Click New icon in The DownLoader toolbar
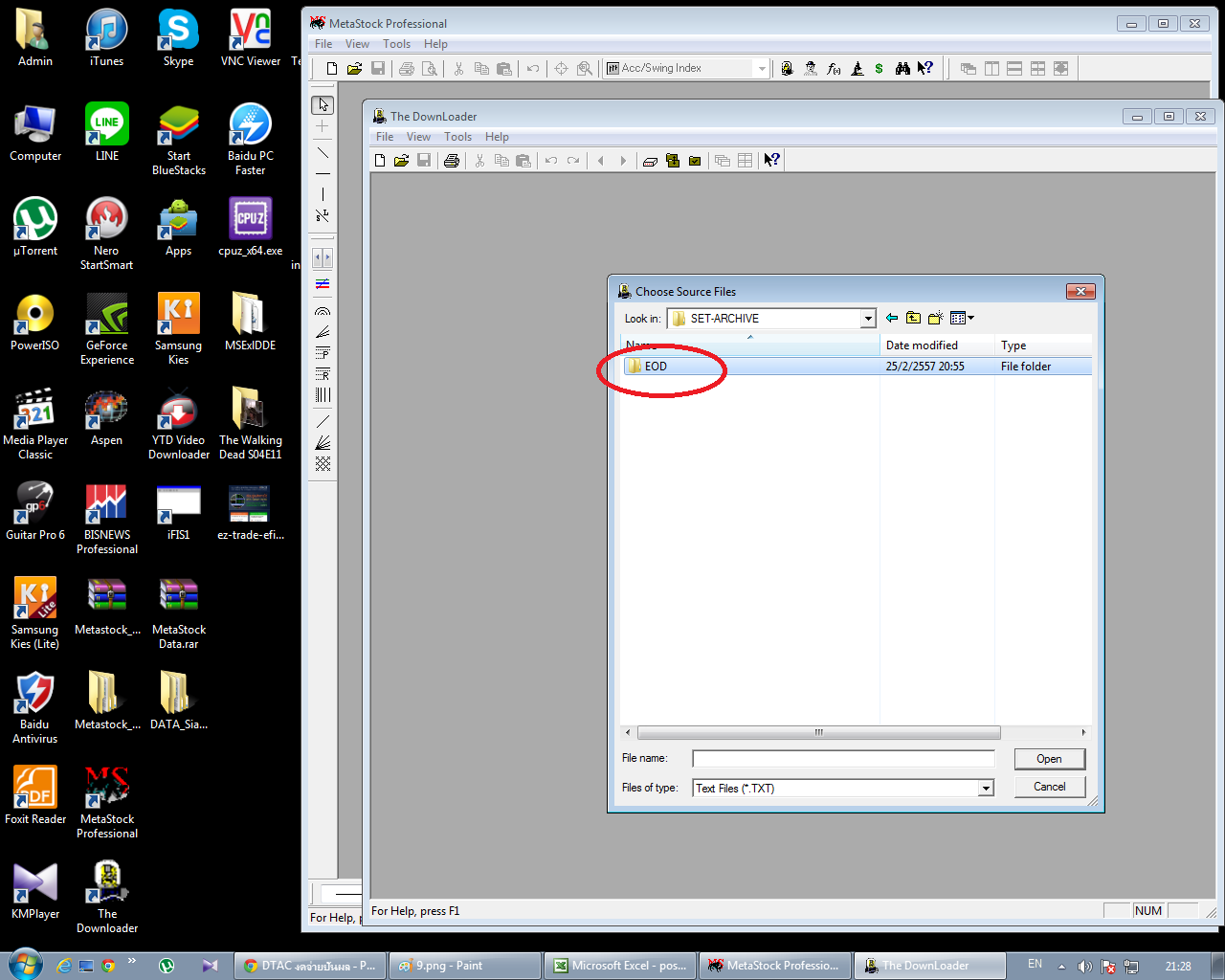 (380, 160)
